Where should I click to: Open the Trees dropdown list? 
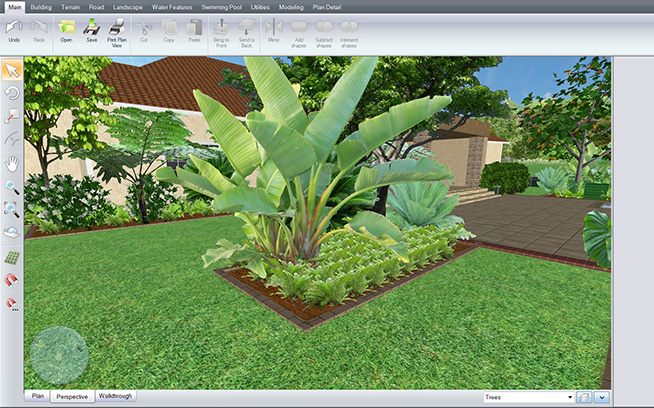click(x=528, y=397)
